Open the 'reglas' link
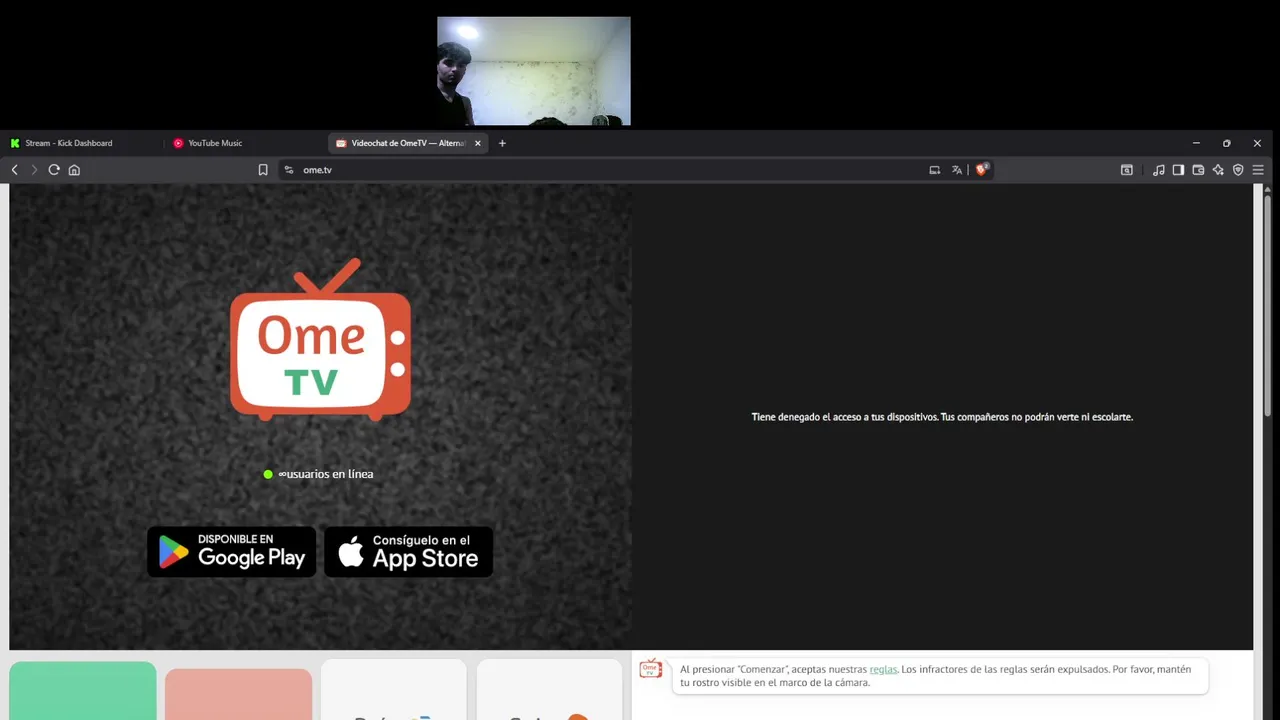 point(883,669)
